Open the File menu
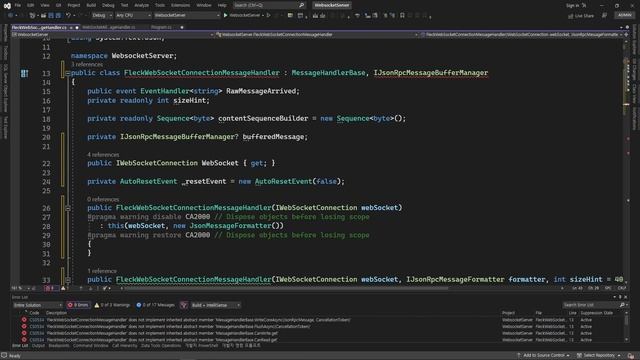640x360 pixels. (x=18, y=5)
